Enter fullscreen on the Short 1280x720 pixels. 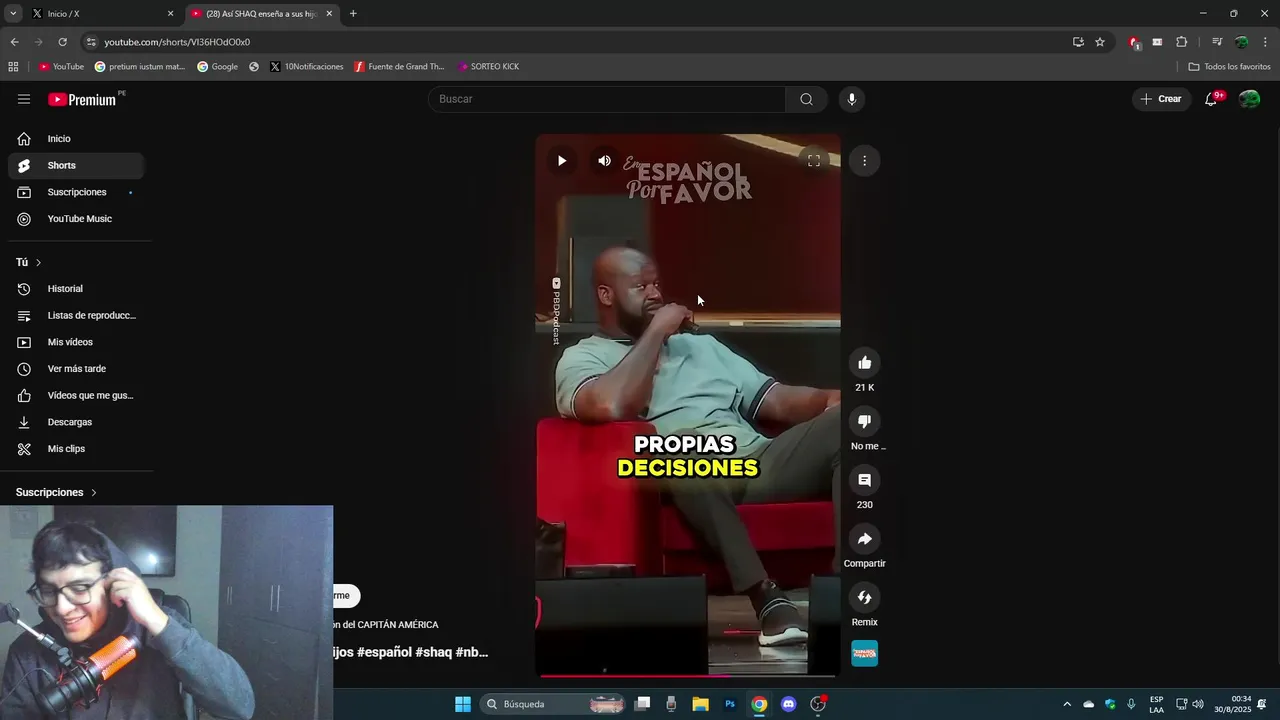click(814, 161)
